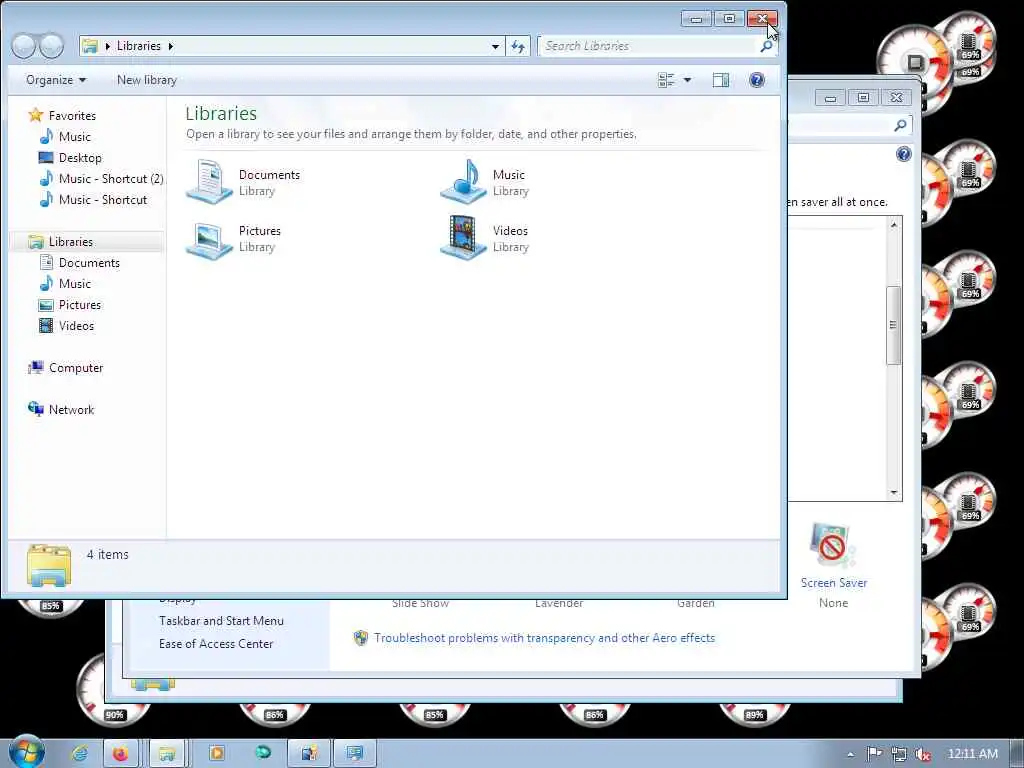The width and height of the screenshot is (1024, 768).
Task: Open Videos under Libraries tree
Action: tap(76, 325)
